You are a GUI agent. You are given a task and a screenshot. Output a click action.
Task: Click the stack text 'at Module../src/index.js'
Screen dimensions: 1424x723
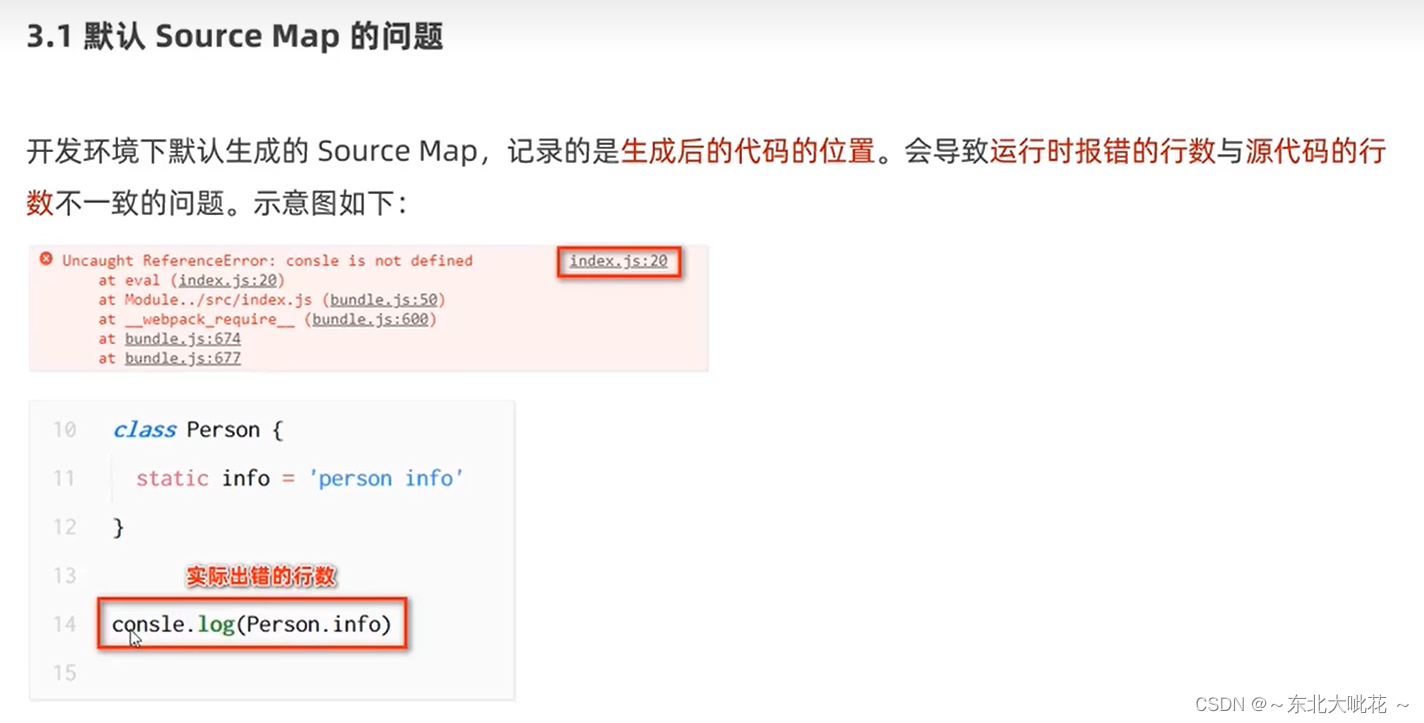[x=205, y=300]
